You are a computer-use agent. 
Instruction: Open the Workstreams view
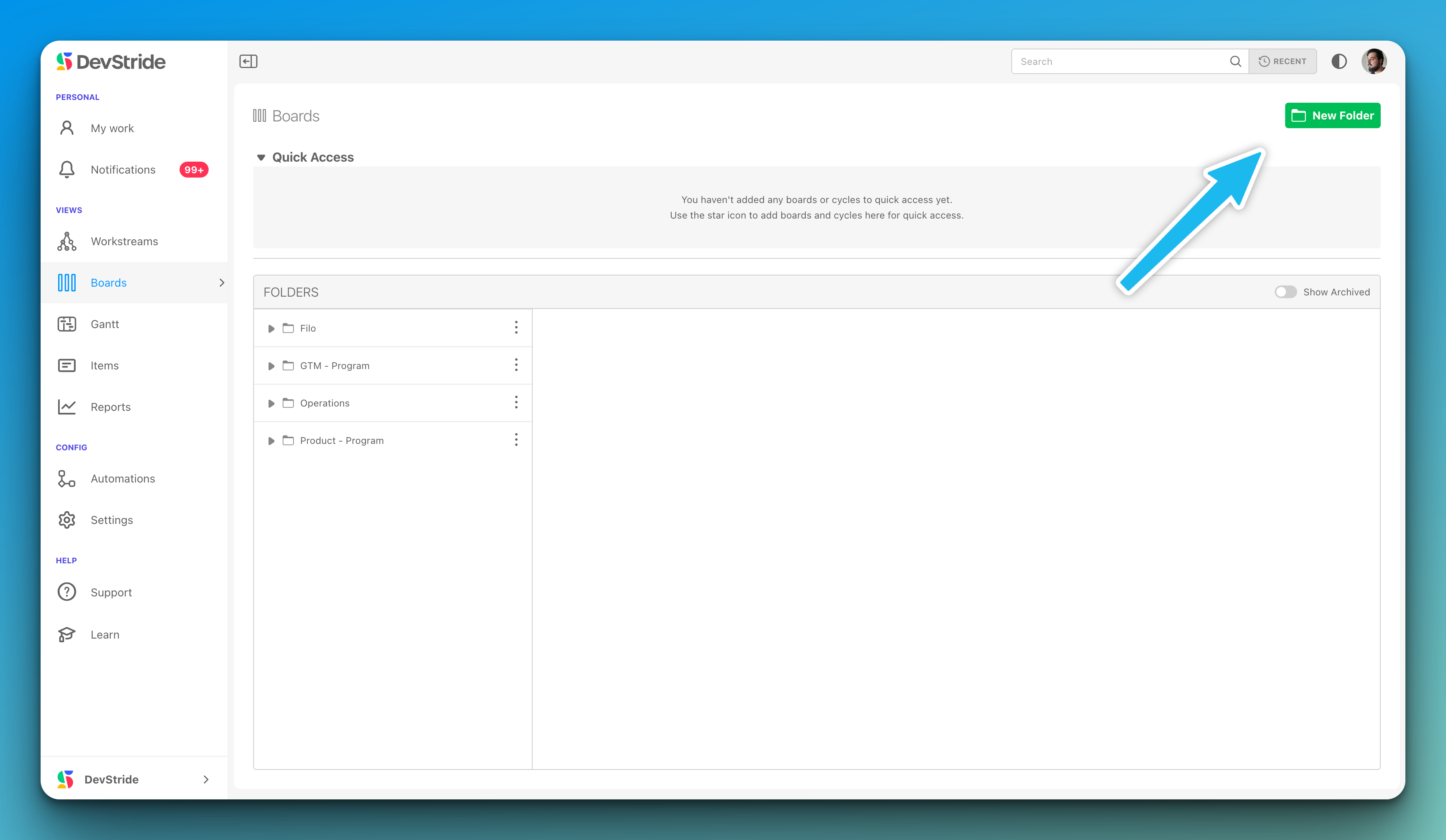click(x=124, y=242)
